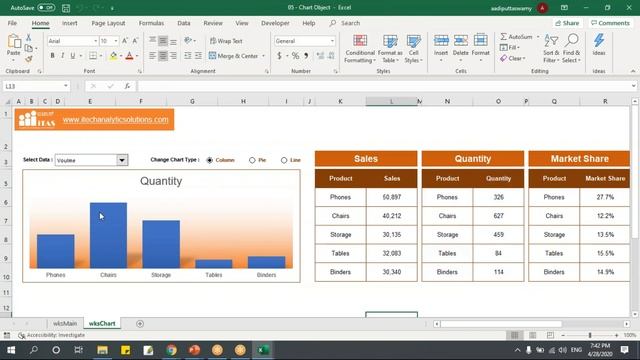Image resolution: width=640 pixels, height=360 pixels.
Task: Open the itechanalyticsolutions.com link
Action: [x=116, y=120]
